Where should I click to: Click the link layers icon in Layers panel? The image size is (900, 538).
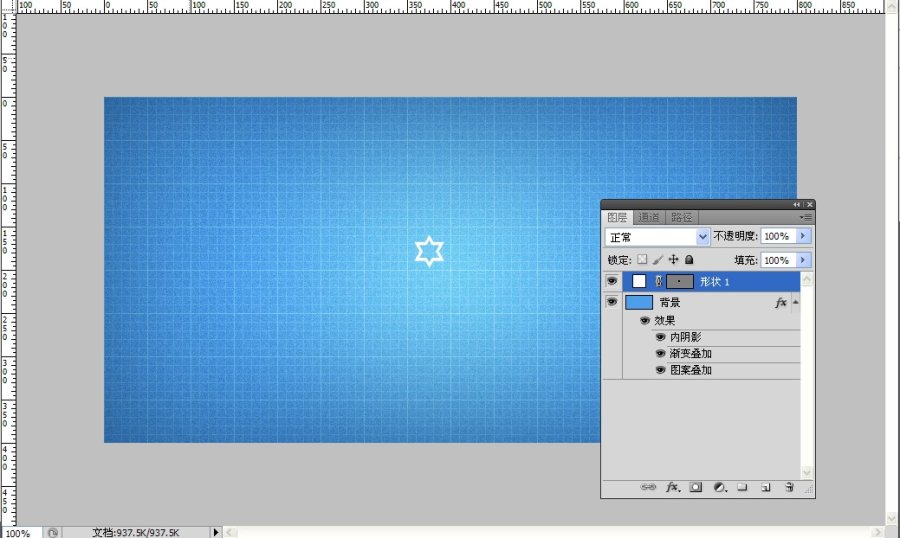(x=648, y=487)
